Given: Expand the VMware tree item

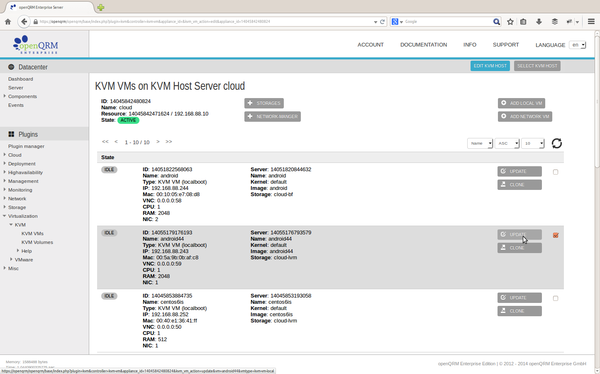Looking at the screenshot, I should pyautogui.click(x=11, y=259).
